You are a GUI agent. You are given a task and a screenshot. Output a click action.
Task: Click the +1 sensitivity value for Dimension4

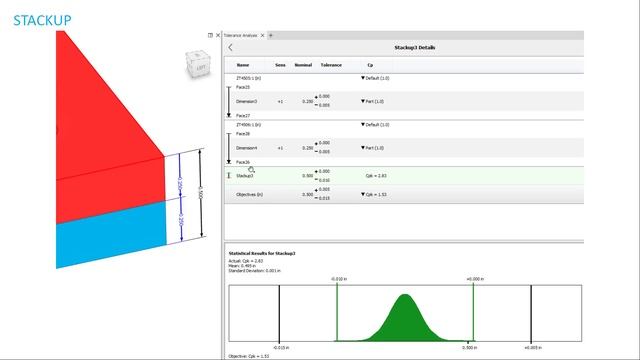pos(280,148)
